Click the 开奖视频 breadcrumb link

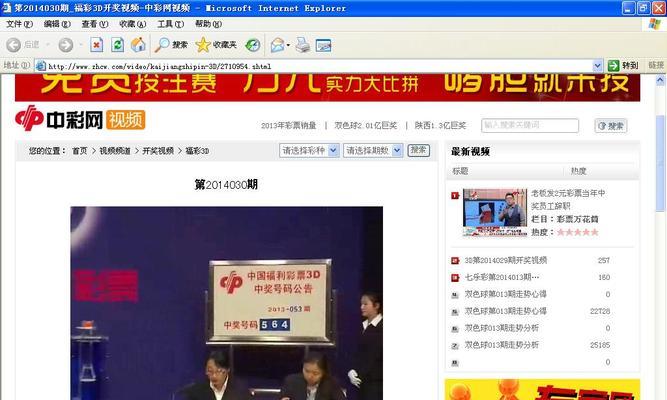tap(158, 151)
